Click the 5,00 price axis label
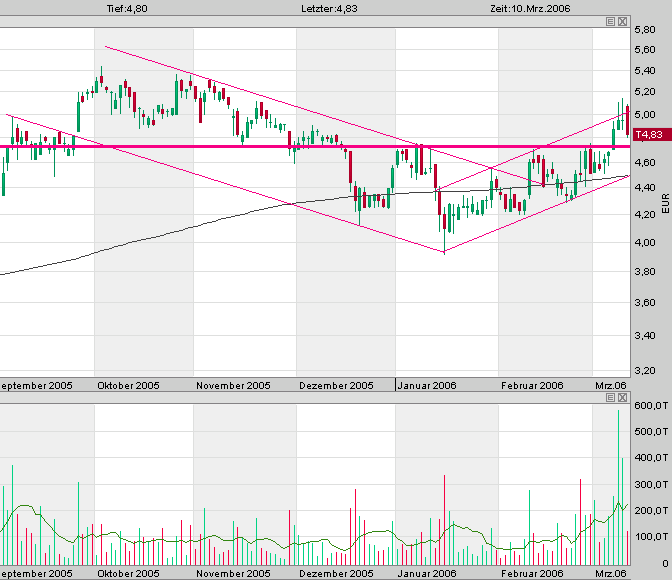Screen dimensions: 672x580 pyautogui.click(x=645, y=114)
